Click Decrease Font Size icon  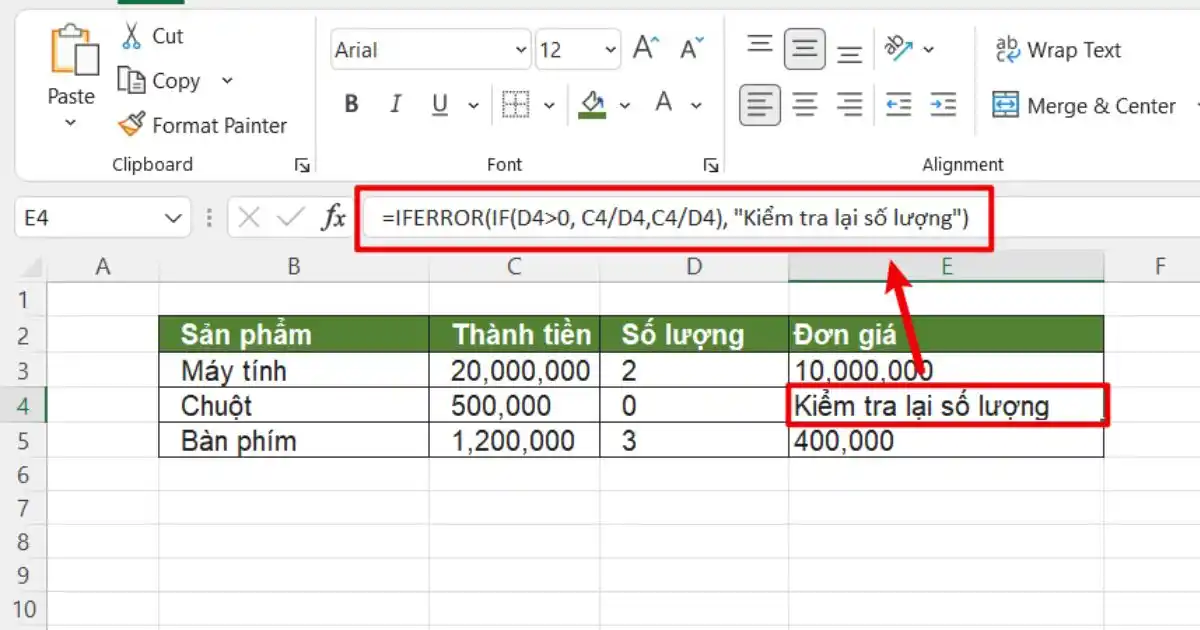click(692, 49)
